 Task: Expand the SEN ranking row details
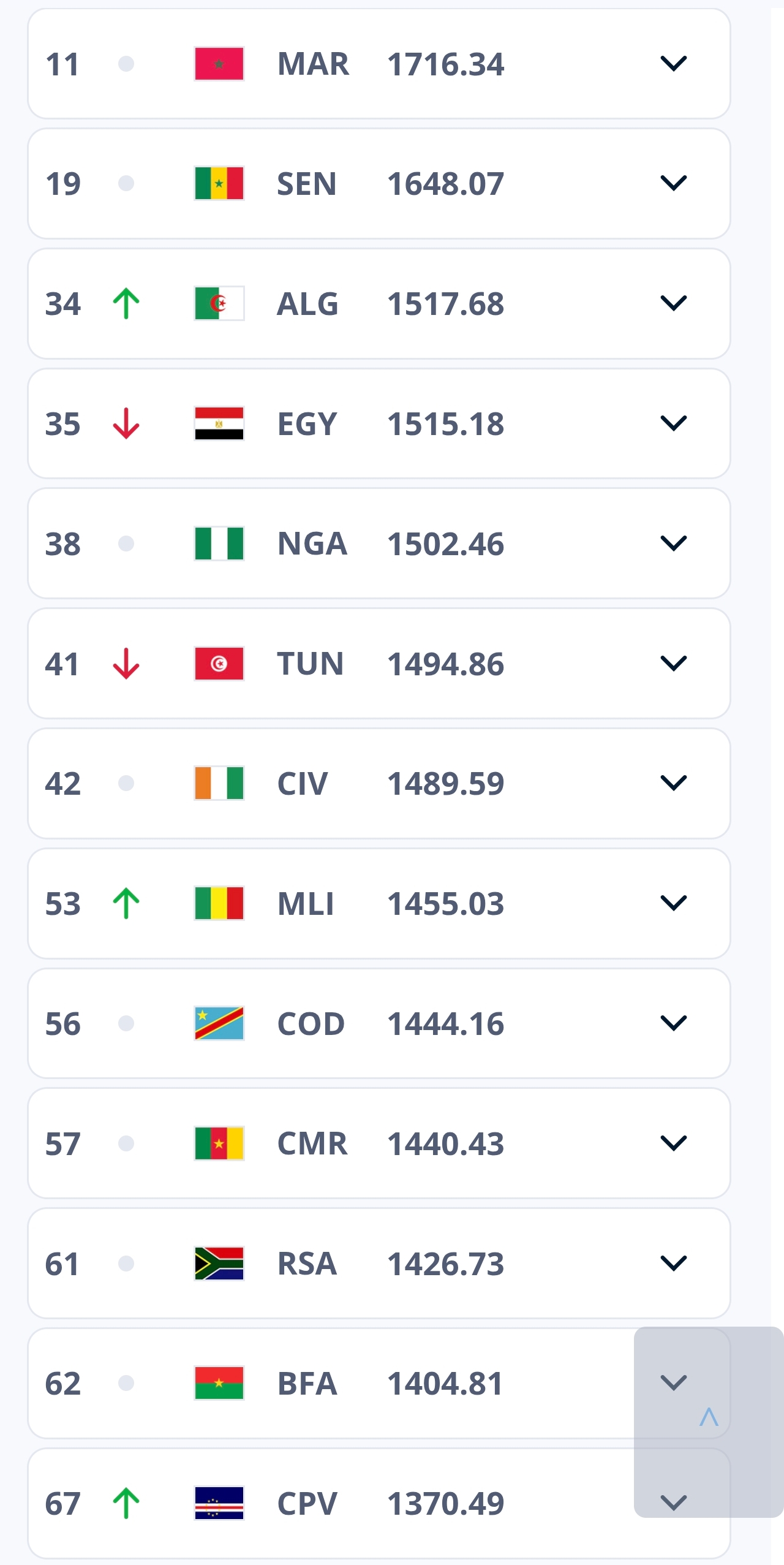(x=673, y=182)
